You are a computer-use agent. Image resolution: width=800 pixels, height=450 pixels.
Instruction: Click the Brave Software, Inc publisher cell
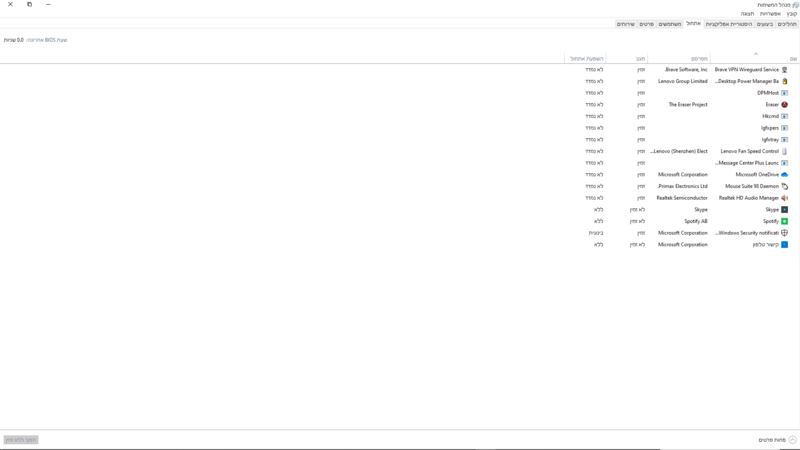[x=686, y=70]
